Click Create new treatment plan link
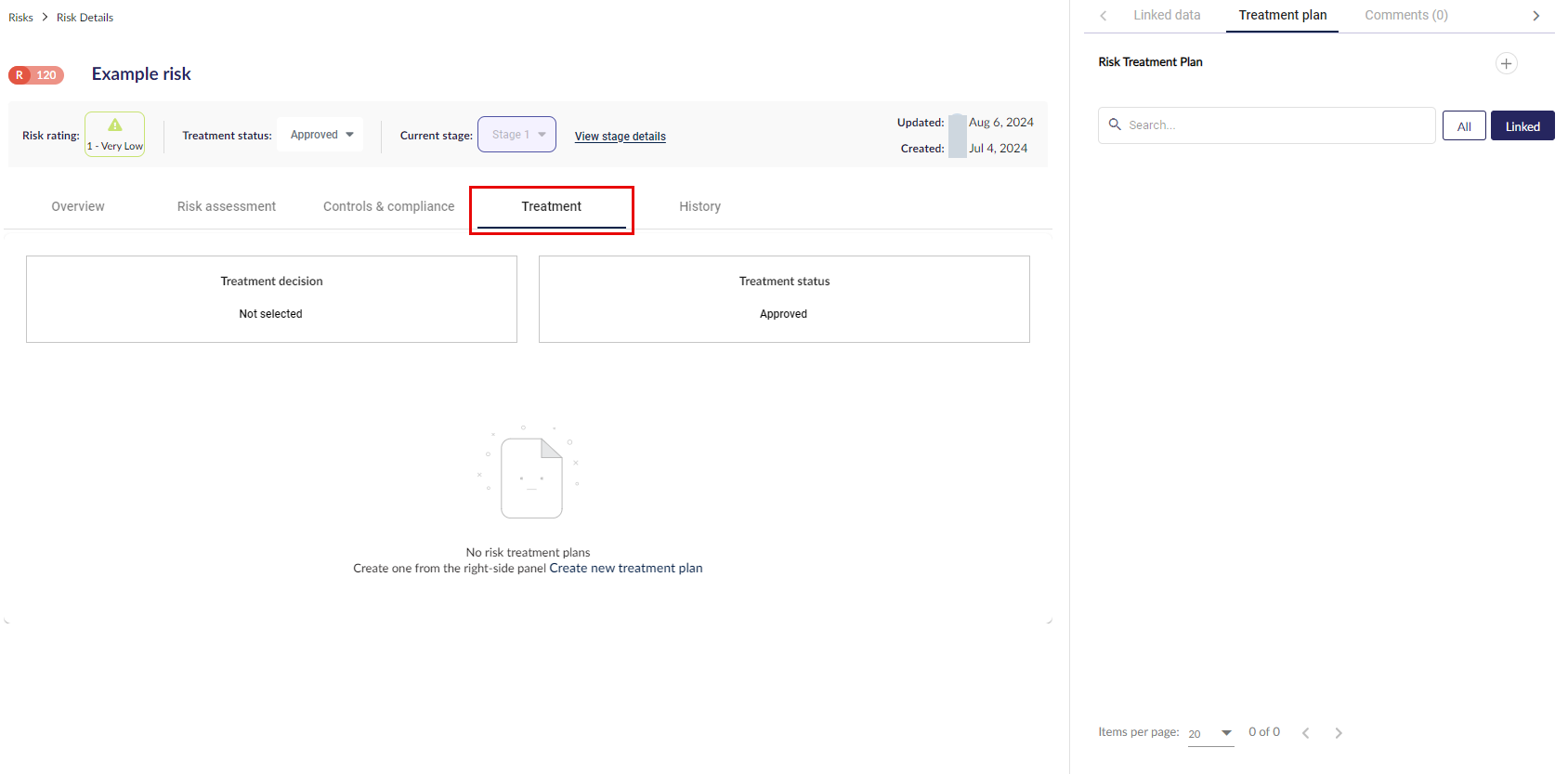1568x774 pixels. point(626,569)
